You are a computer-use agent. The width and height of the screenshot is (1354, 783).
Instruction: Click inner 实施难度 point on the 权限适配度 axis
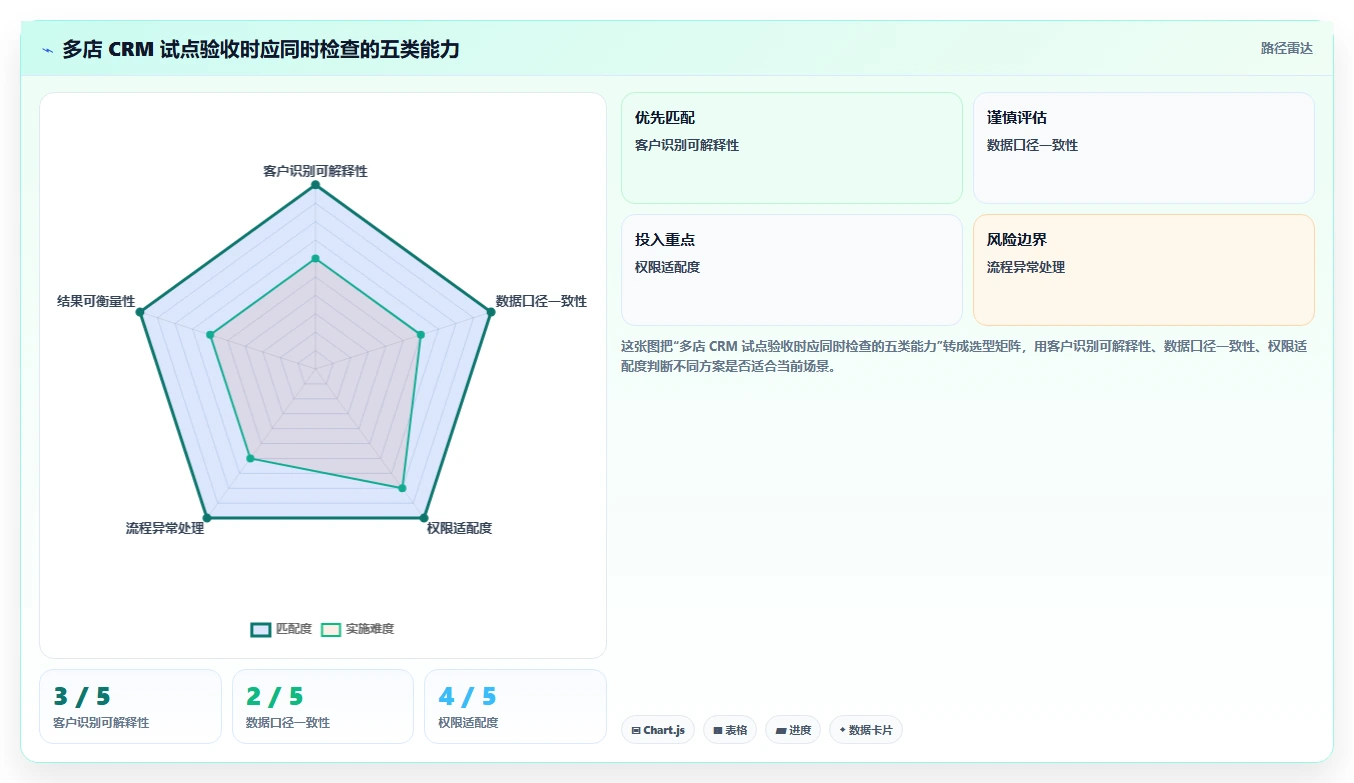tap(402, 488)
